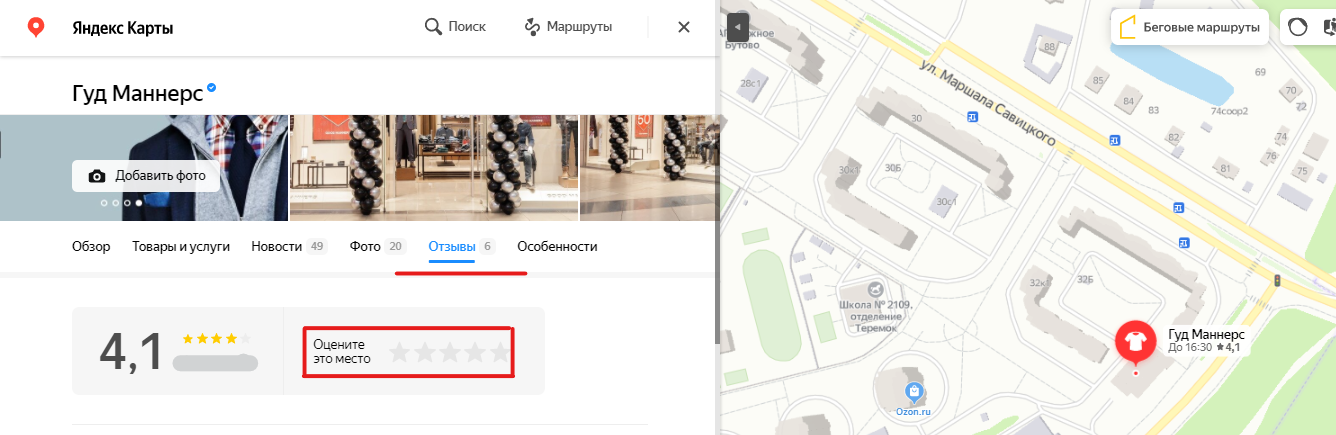Open the Фото tab
Viewport: 1336px width, 435px height.
point(377,246)
